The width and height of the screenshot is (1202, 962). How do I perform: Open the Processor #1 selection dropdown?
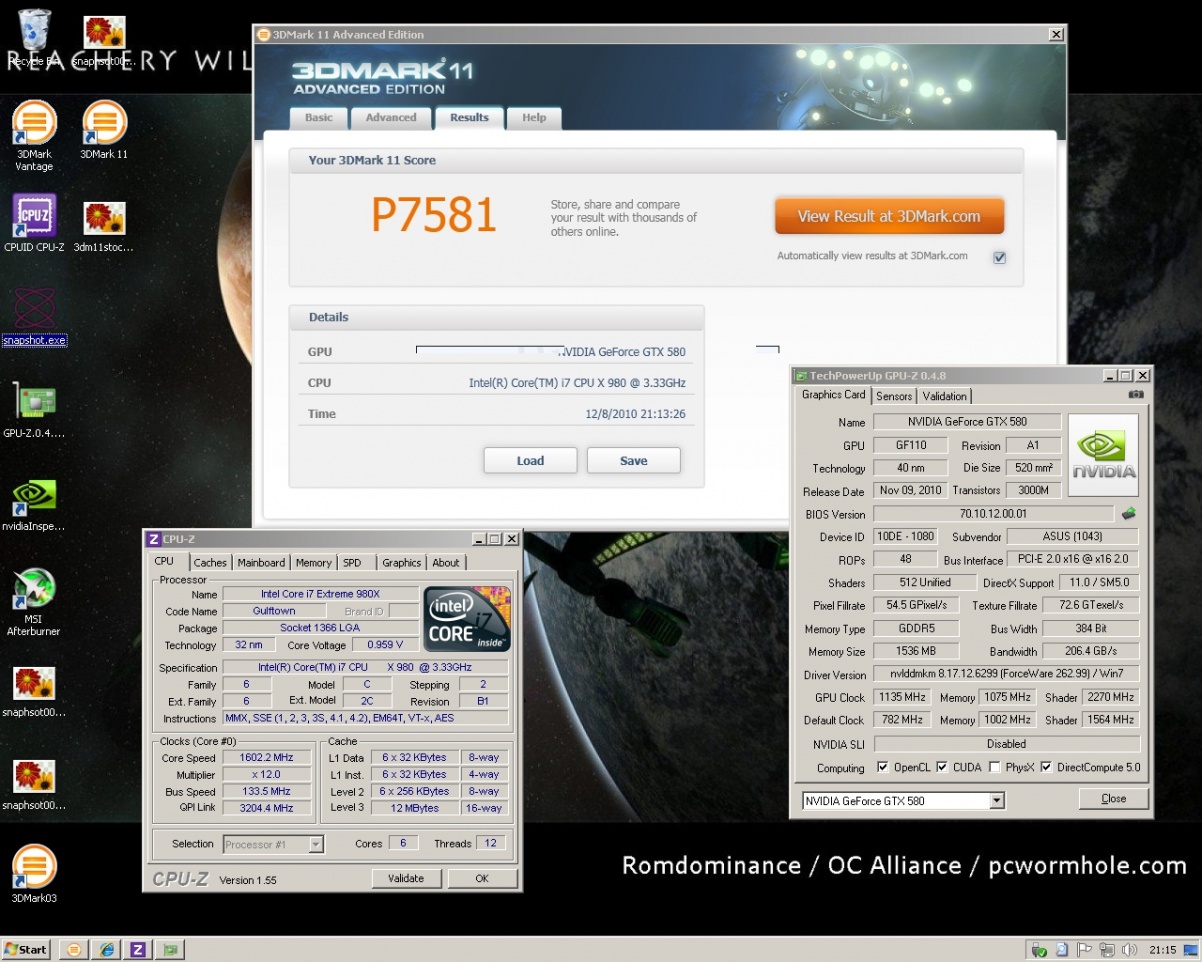(x=316, y=844)
